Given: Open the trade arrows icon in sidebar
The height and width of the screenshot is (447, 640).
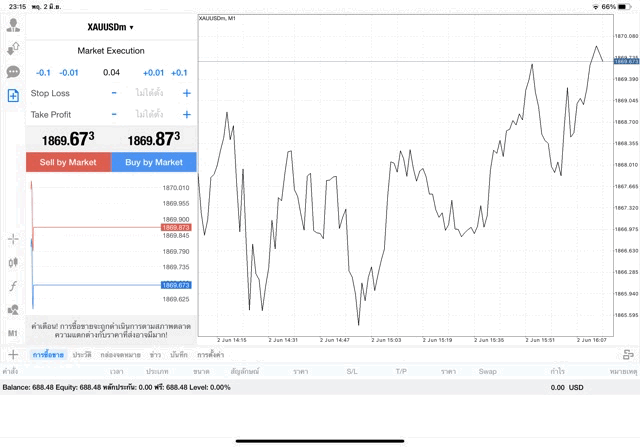Looking at the screenshot, I should coord(13,49).
